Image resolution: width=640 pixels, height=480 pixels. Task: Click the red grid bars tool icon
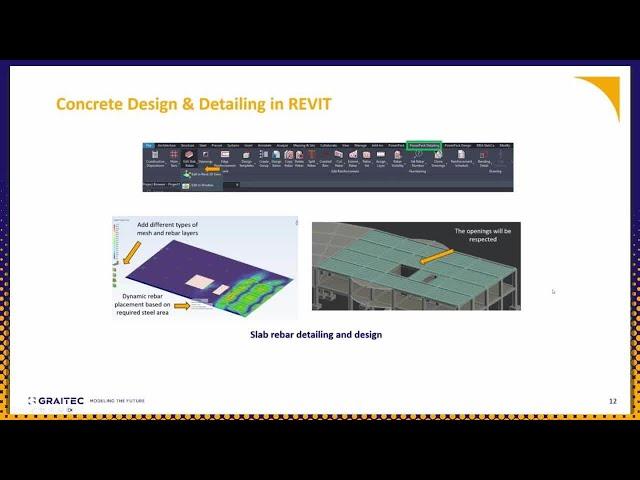174,154
